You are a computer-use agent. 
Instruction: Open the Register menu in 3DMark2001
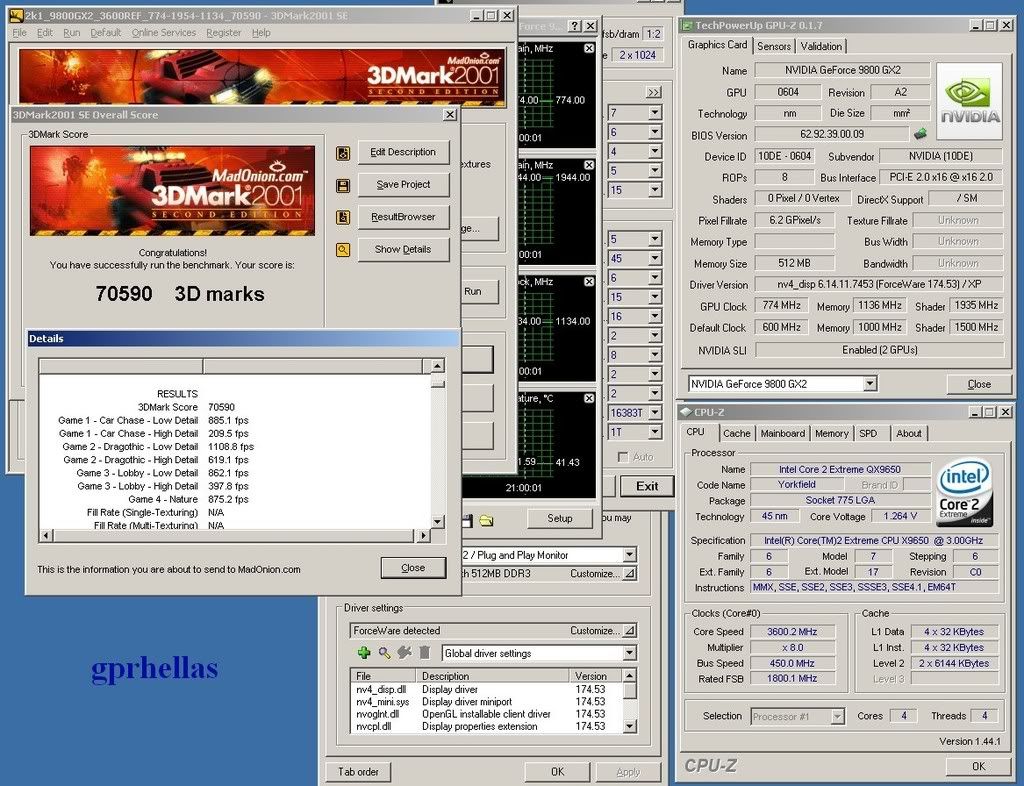click(224, 33)
